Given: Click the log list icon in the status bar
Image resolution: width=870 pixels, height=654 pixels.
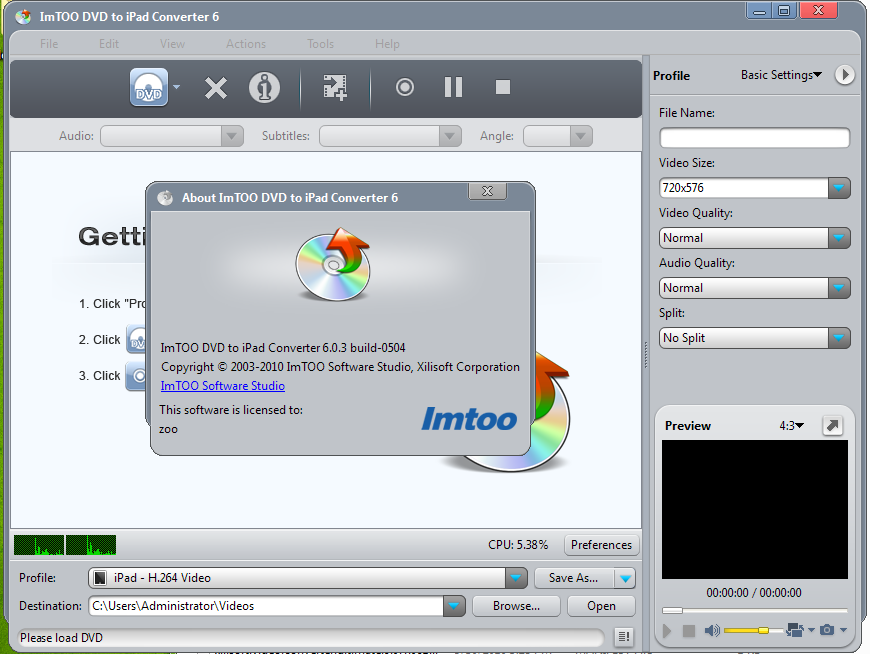Looking at the screenshot, I should 624,637.
